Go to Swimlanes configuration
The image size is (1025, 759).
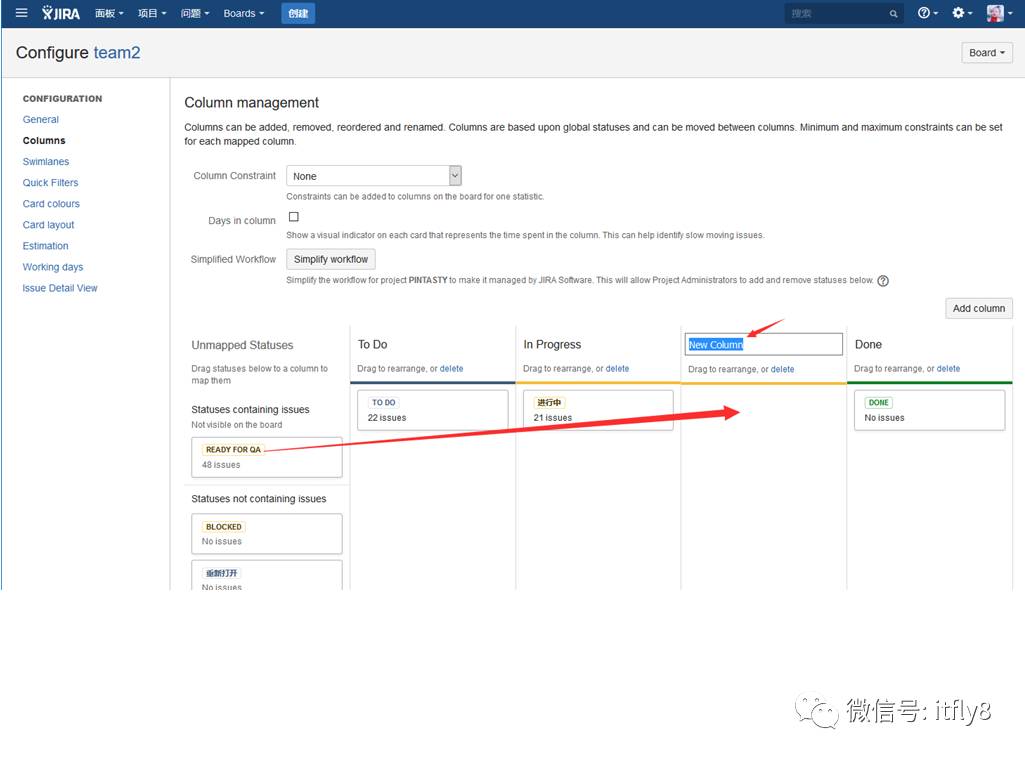click(46, 161)
